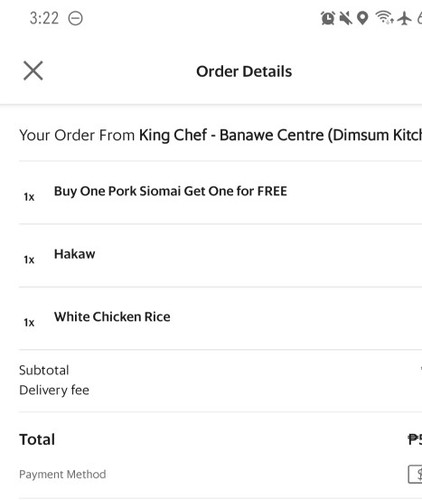Tap the Delivery fee row
The image size is (422, 500).
point(220,390)
